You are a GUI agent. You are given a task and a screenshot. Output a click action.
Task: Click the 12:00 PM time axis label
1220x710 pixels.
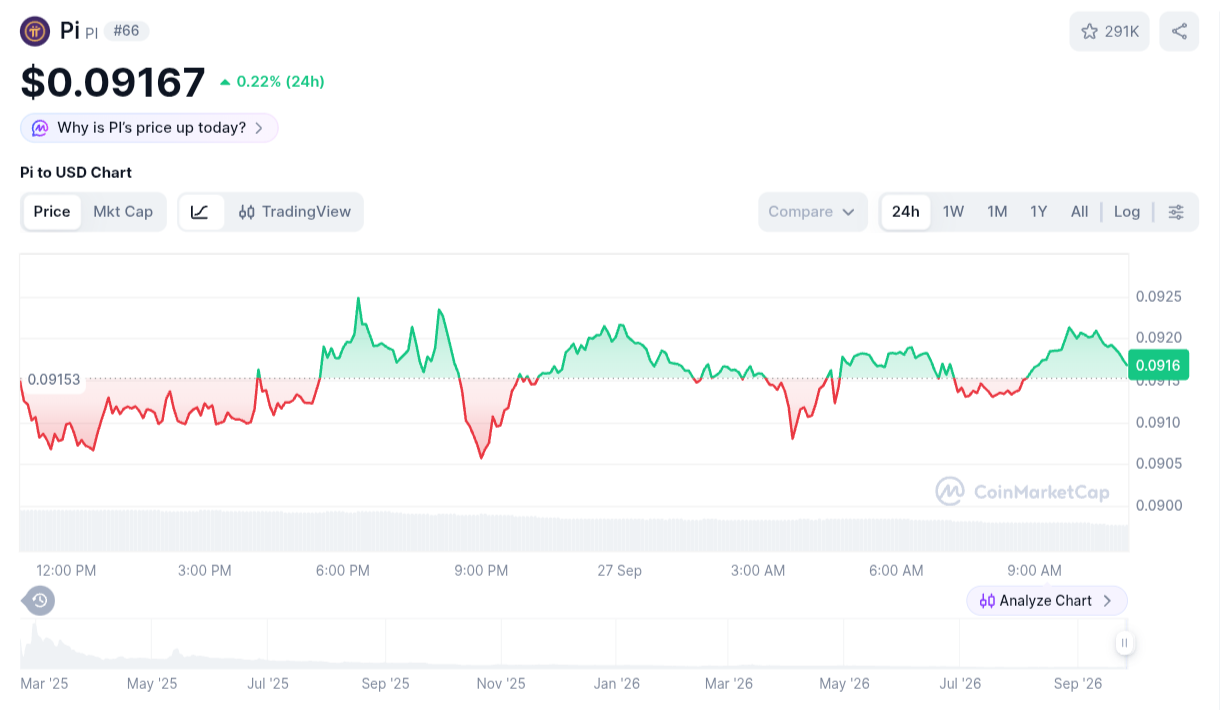[66, 570]
